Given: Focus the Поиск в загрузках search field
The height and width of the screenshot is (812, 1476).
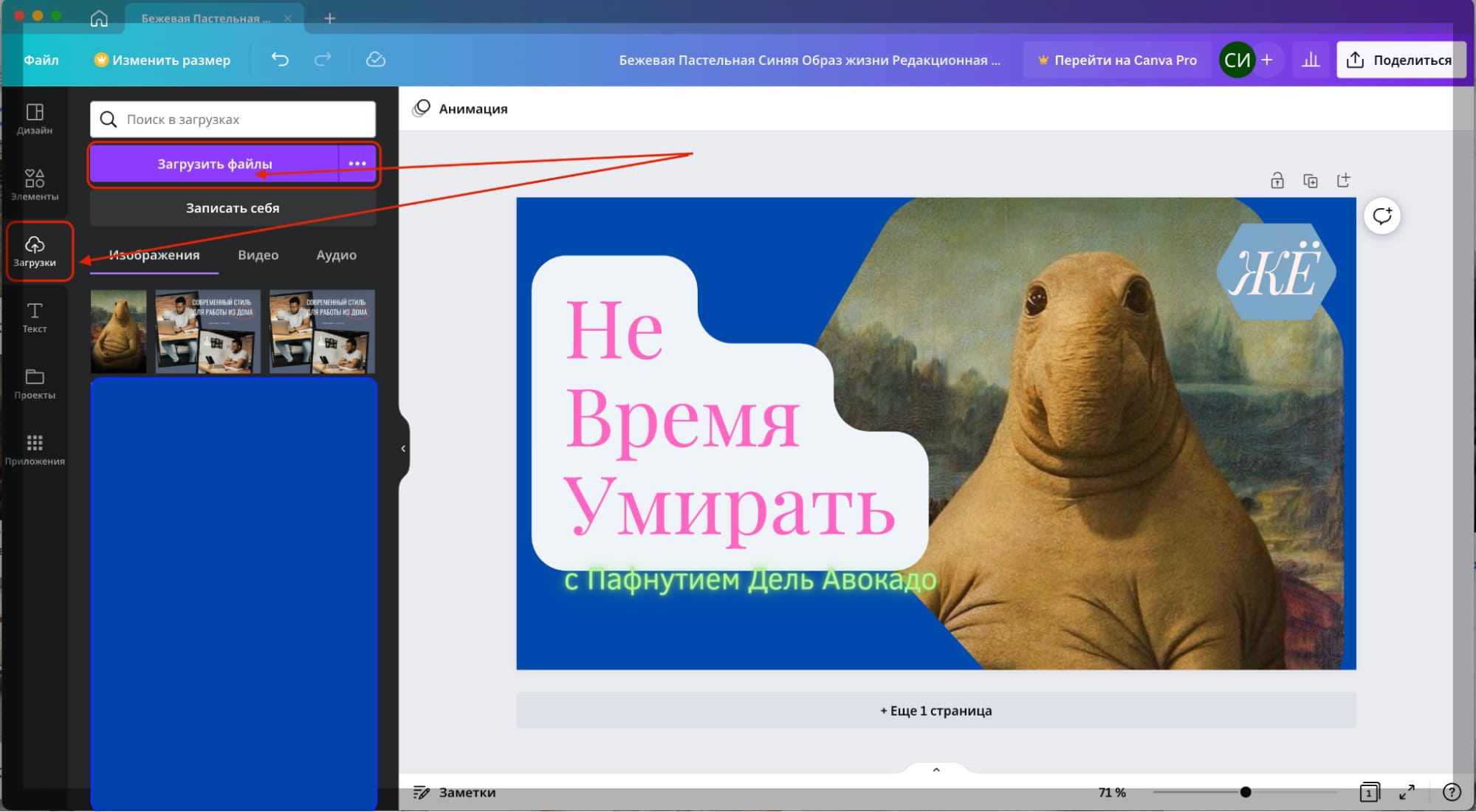Looking at the screenshot, I should [x=233, y=119].
